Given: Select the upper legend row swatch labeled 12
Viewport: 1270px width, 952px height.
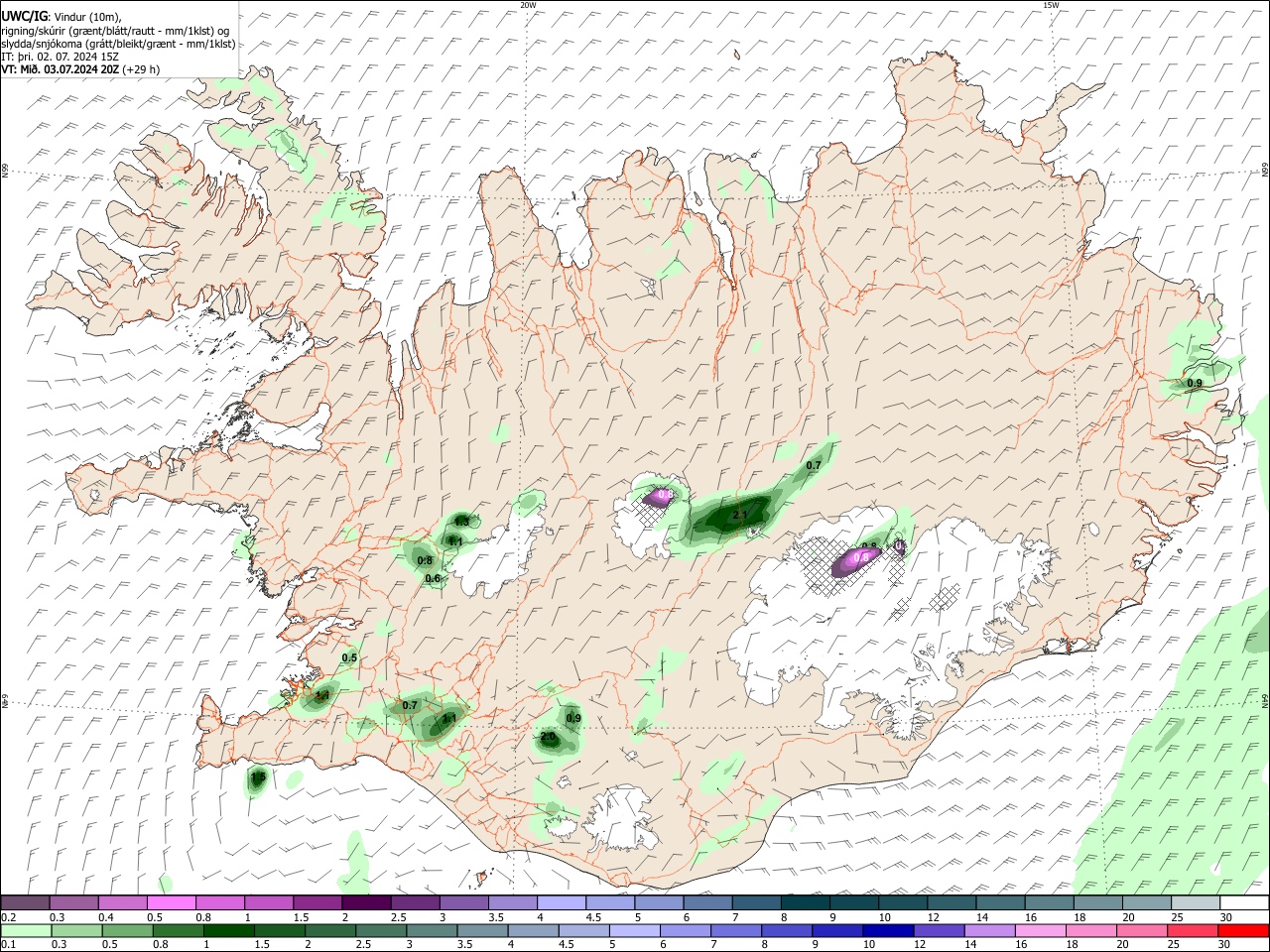Looking at the screenshot, I should pos(952,903).
